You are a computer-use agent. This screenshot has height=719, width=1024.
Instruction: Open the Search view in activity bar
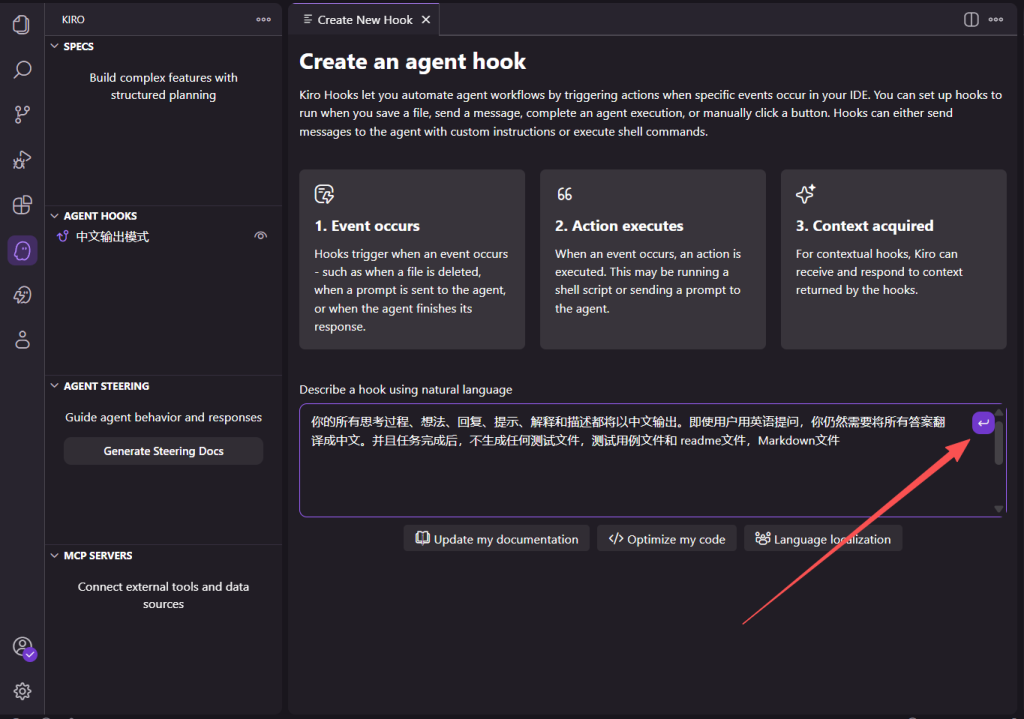(22, 70)
